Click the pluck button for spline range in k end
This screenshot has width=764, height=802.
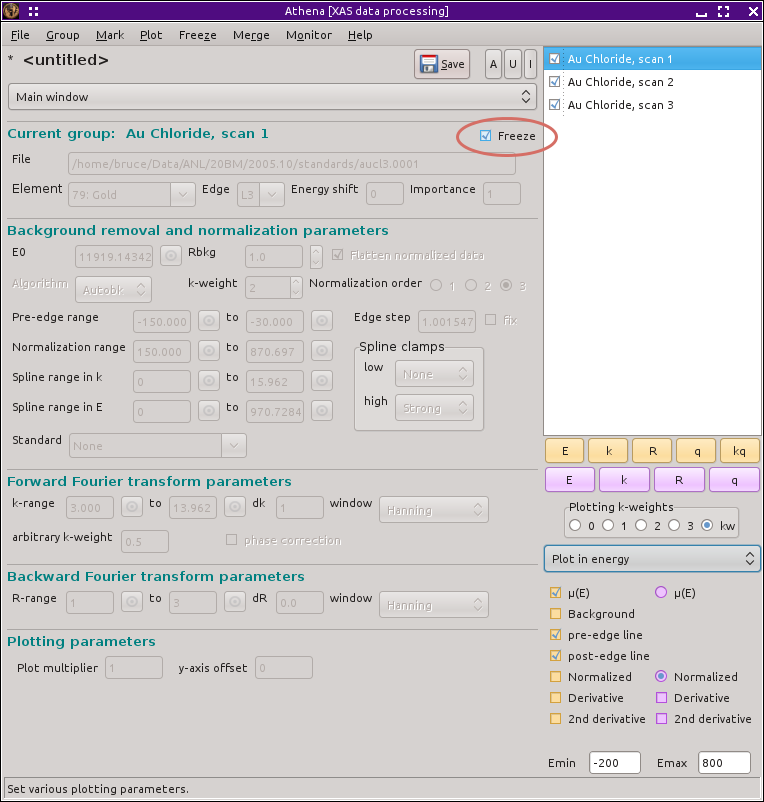click(322, 381)
